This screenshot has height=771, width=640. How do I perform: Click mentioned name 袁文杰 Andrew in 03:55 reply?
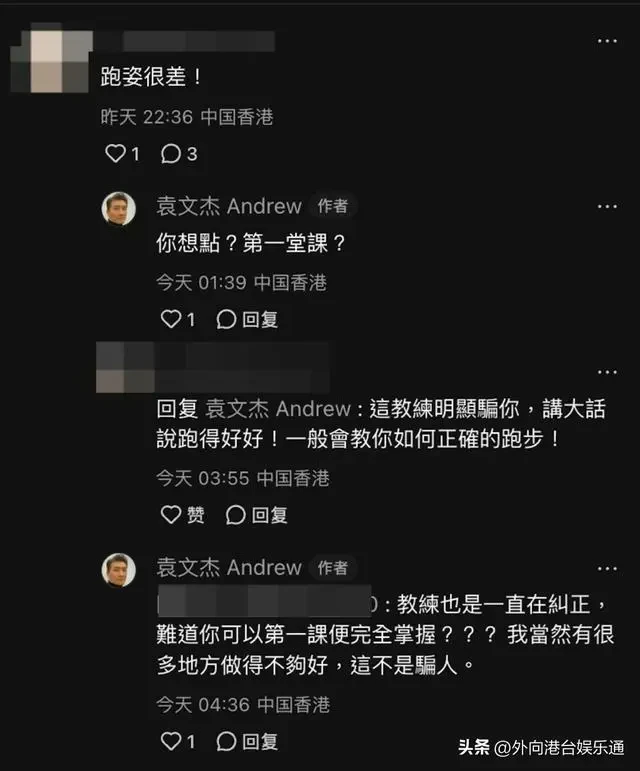(x=278, y=409)
